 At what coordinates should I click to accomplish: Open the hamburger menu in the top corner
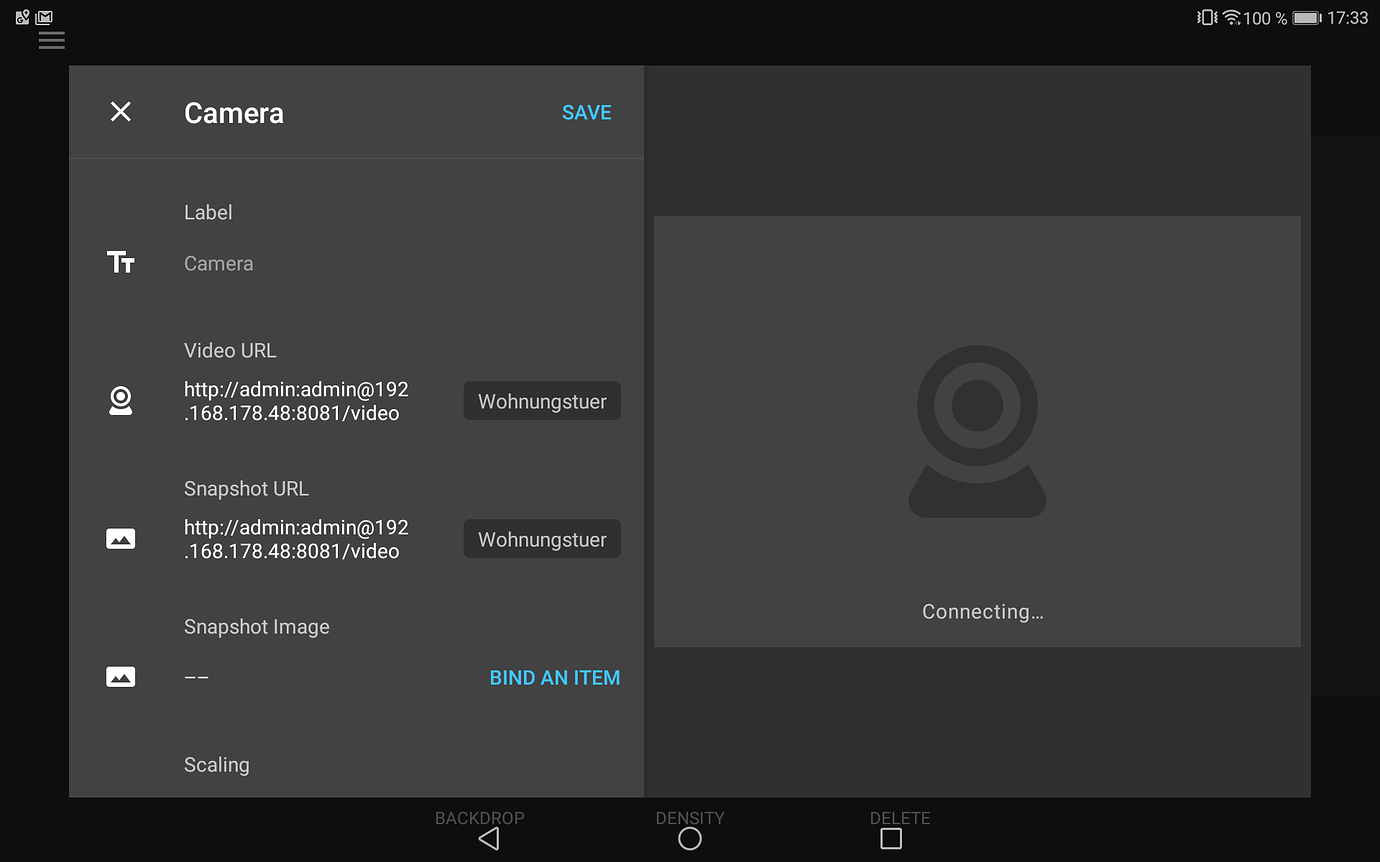51,41
